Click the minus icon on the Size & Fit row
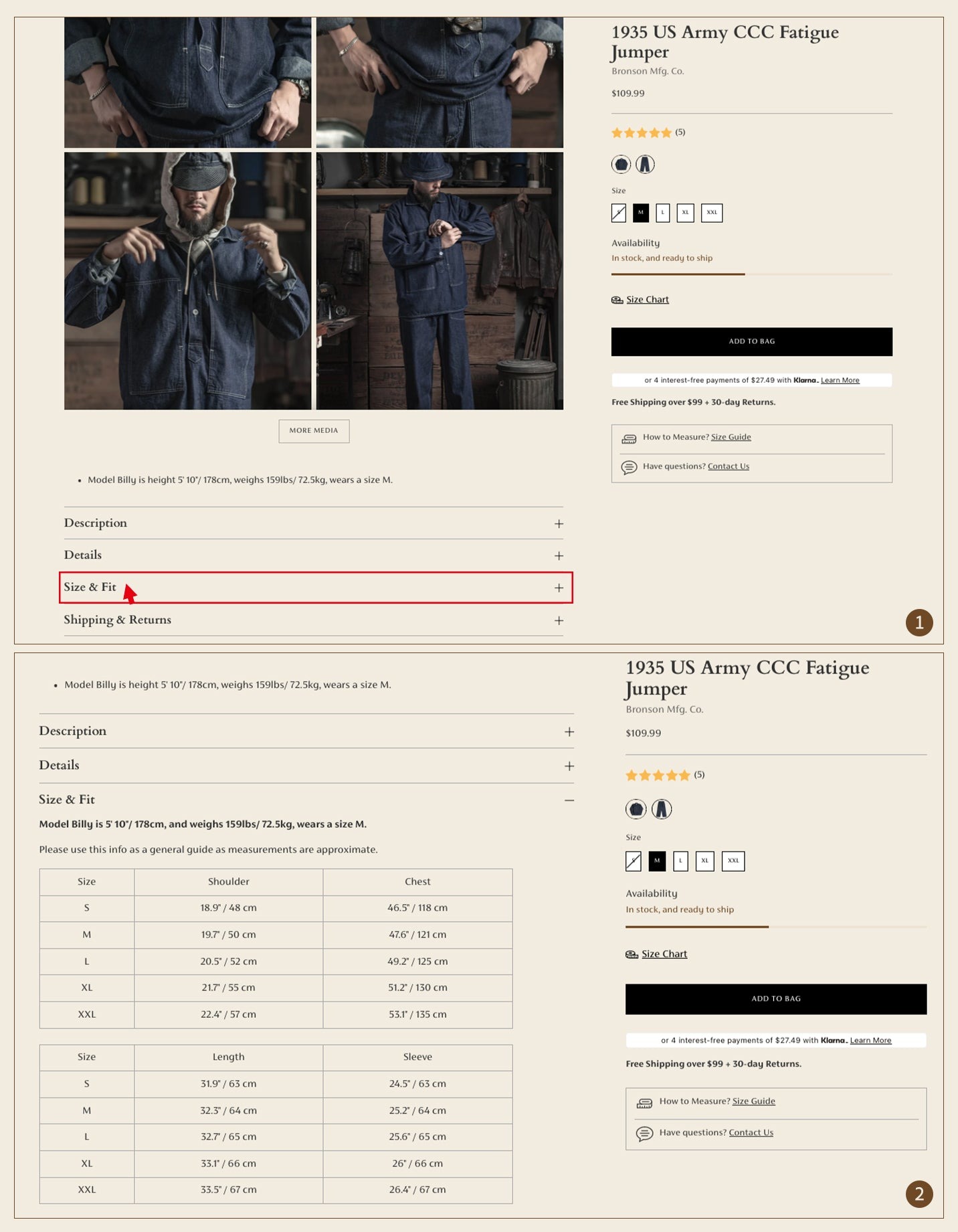Screen dimensions: 958x1232 [569, 800]
